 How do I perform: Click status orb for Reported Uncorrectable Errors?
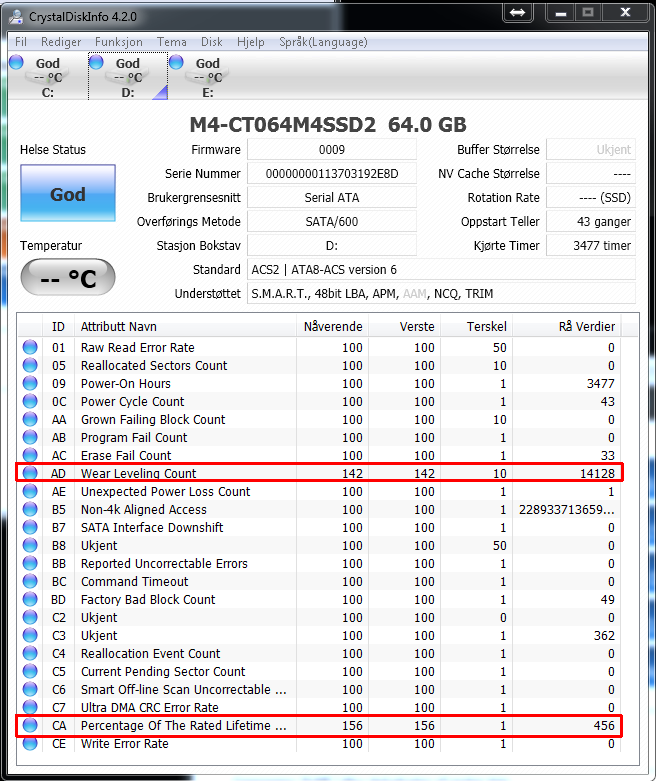tap(30, 563)
